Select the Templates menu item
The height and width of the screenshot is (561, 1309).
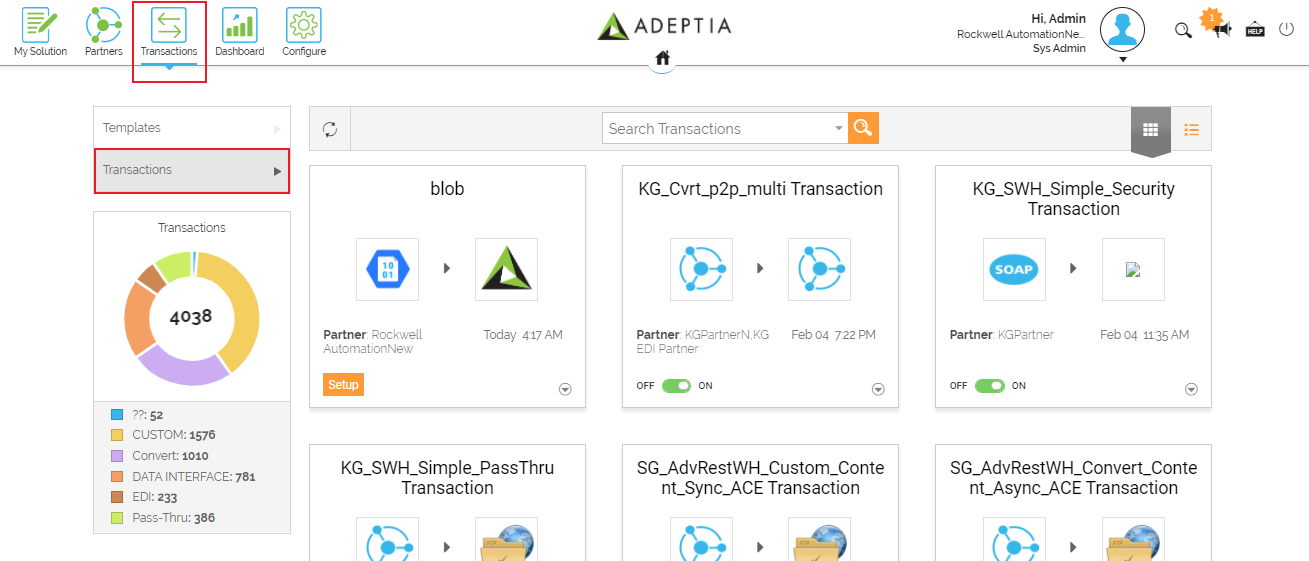[x=192, y=128]
